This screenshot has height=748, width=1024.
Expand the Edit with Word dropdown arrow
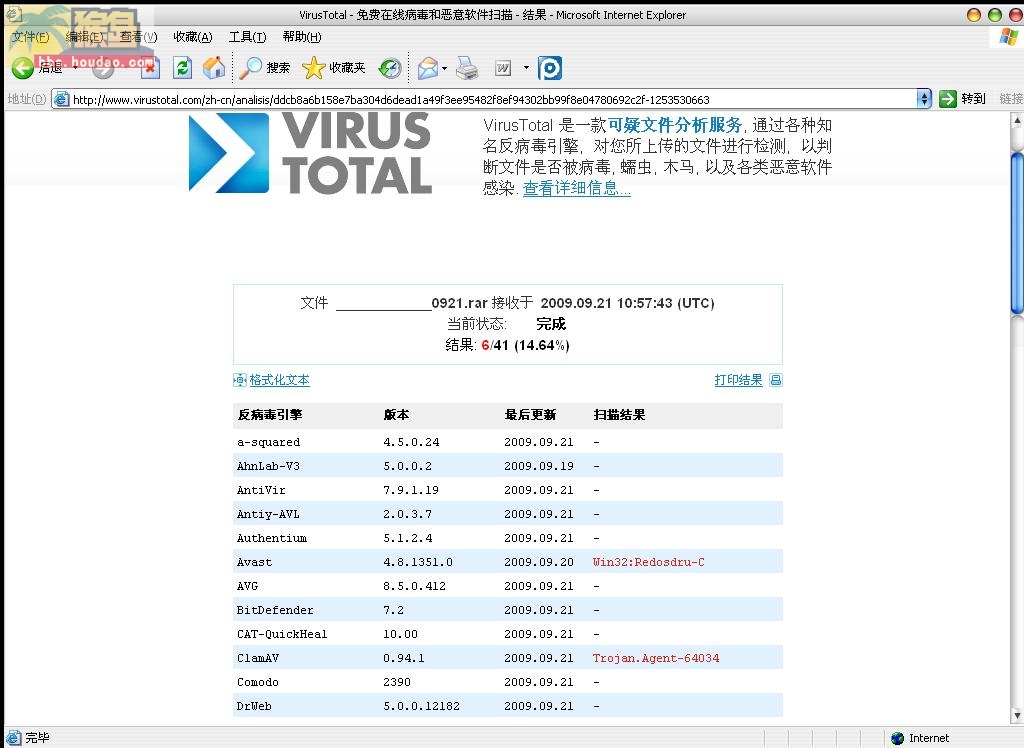(x=526, y=67)
